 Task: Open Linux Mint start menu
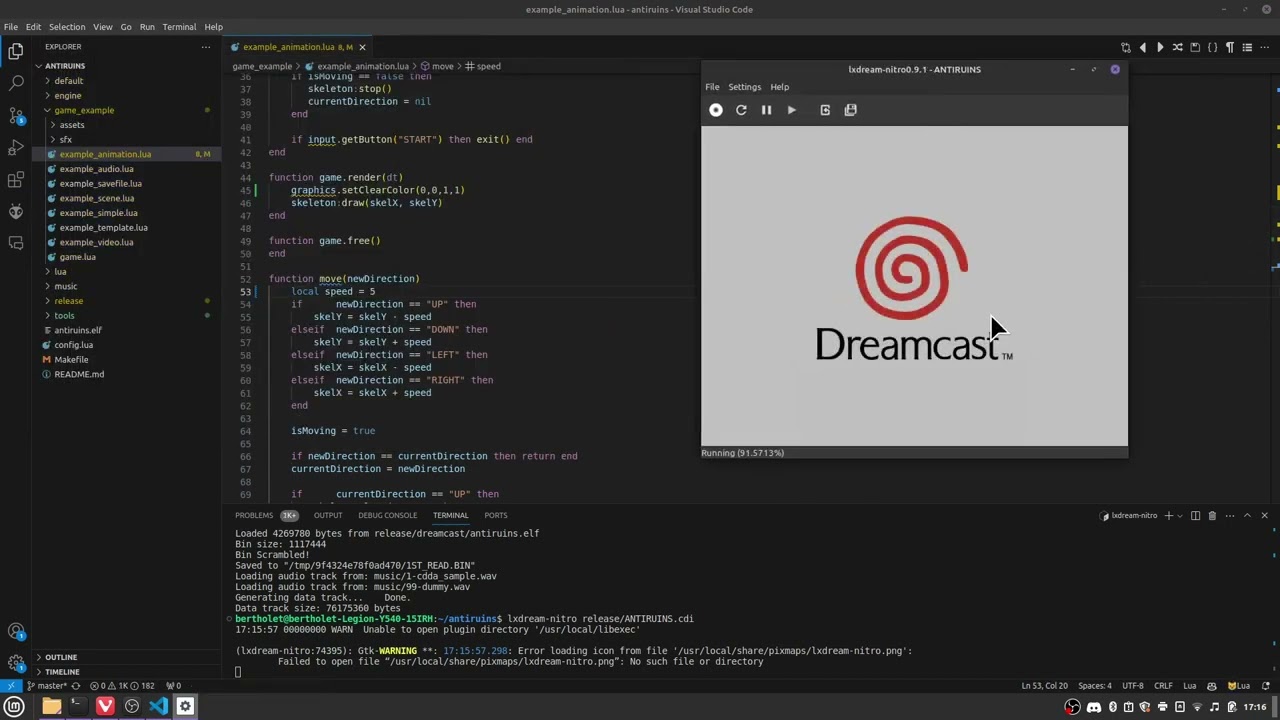coord(14,706)
